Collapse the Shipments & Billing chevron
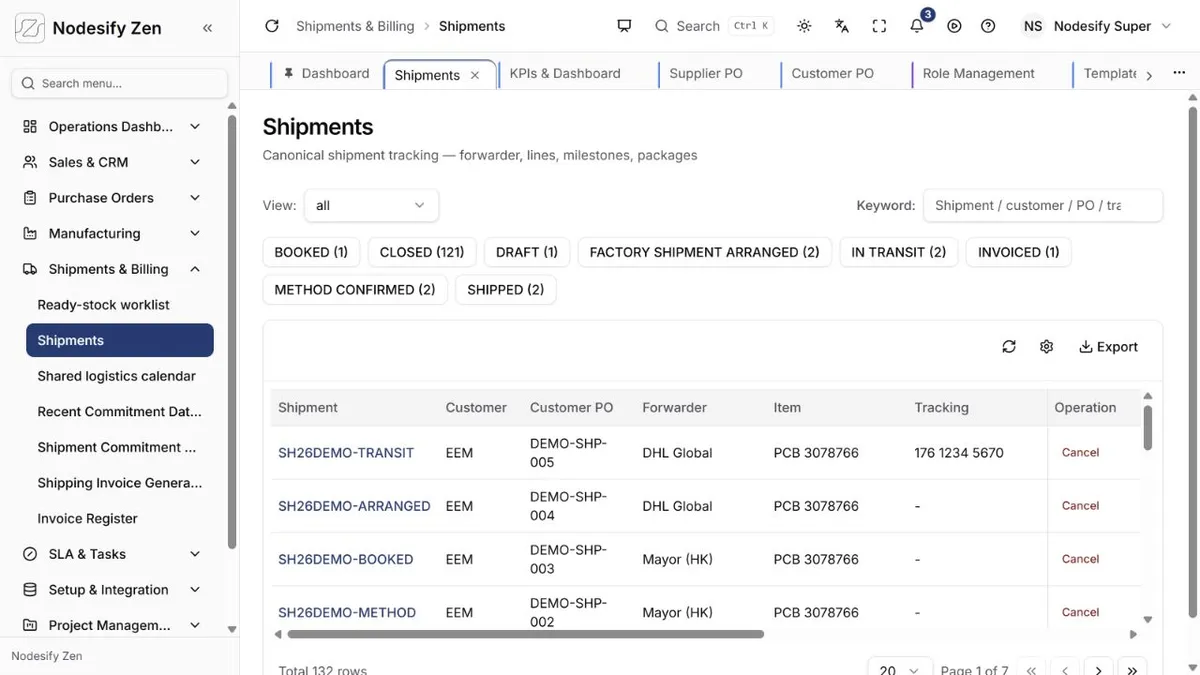The width and height of the screenshot is (1200, 675). (195, 269)
